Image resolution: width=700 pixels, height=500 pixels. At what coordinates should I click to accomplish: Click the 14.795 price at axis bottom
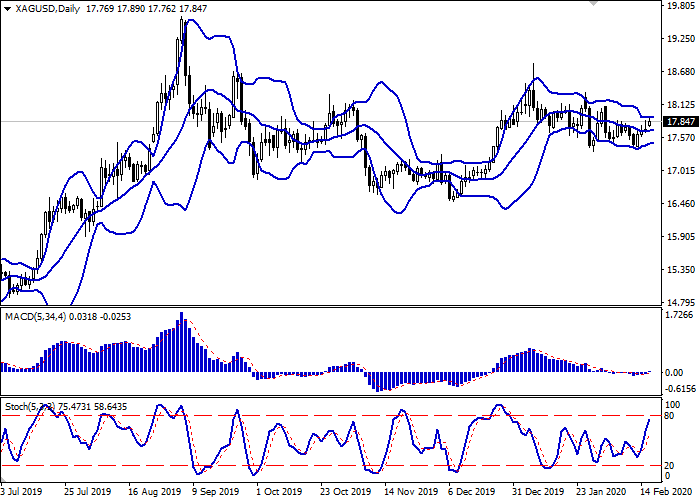point(678,303)
